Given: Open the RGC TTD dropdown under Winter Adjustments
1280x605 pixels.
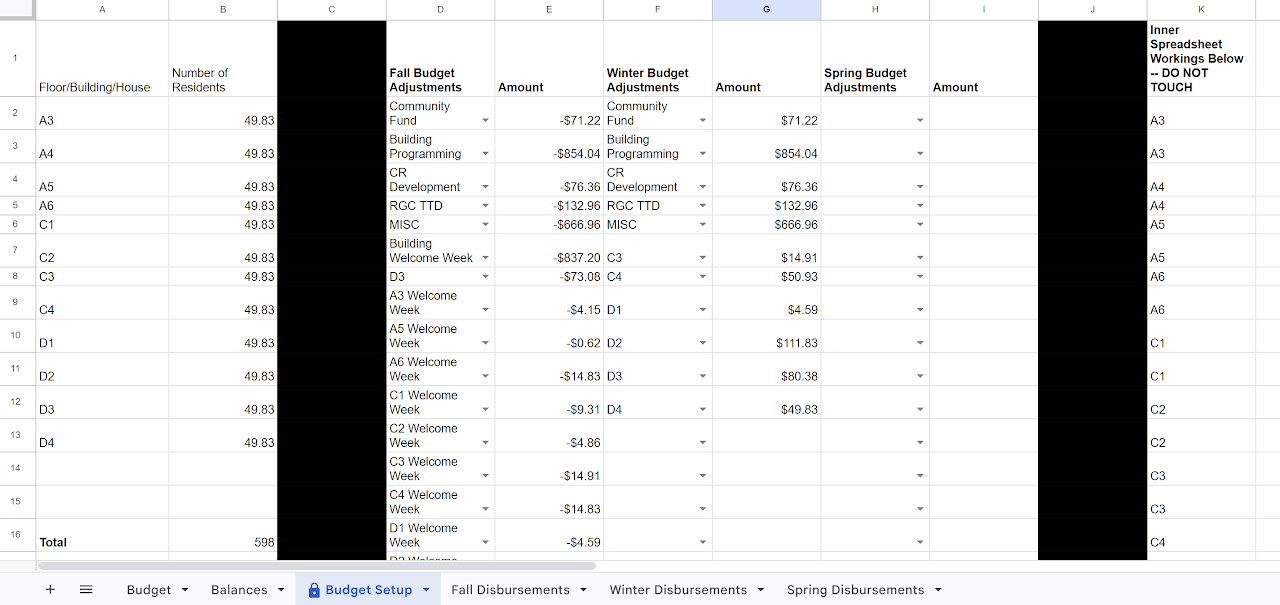Looking at the screenshot, I should coord(702,205).
